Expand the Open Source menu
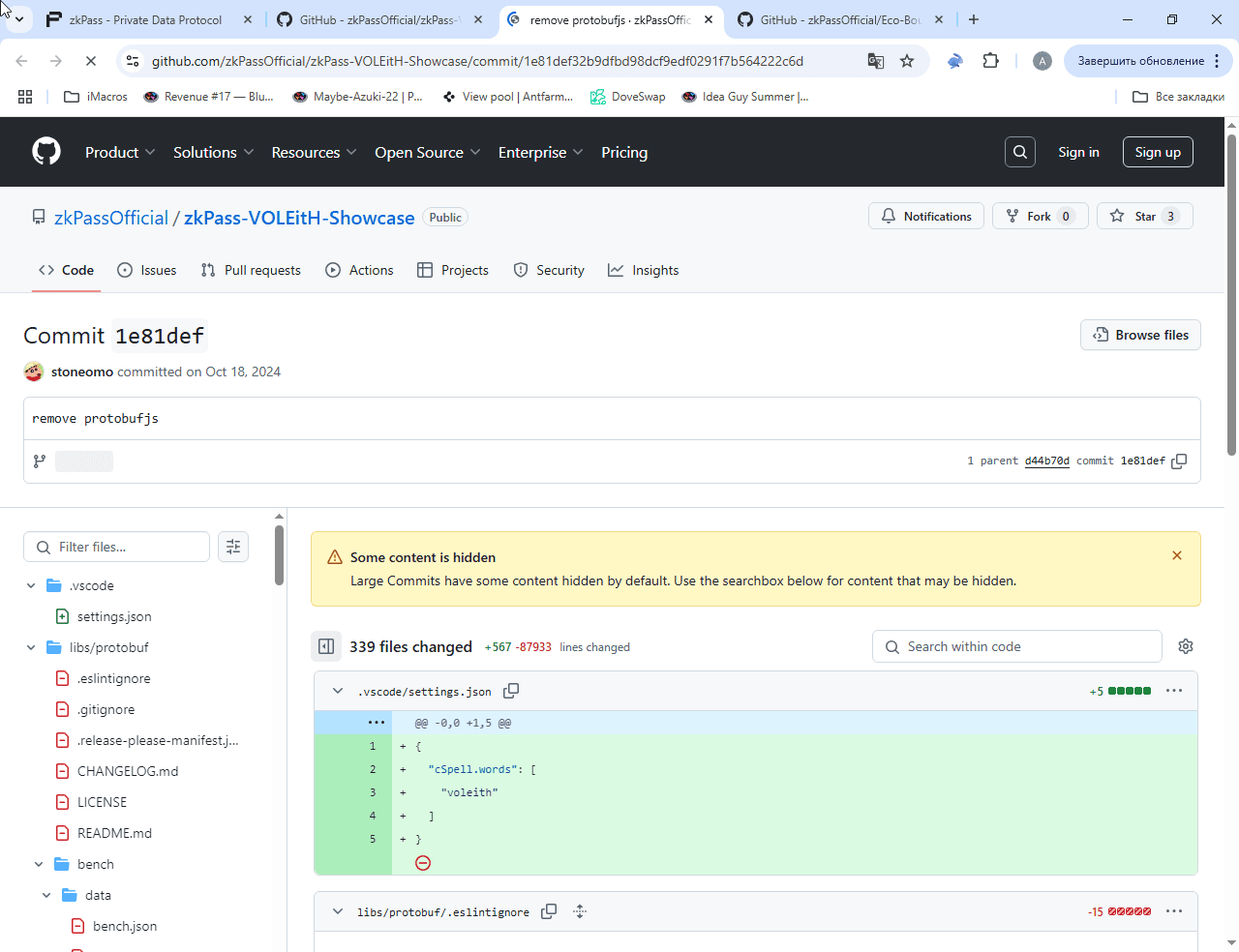The image size is (1239, 952). coord(428,152)
